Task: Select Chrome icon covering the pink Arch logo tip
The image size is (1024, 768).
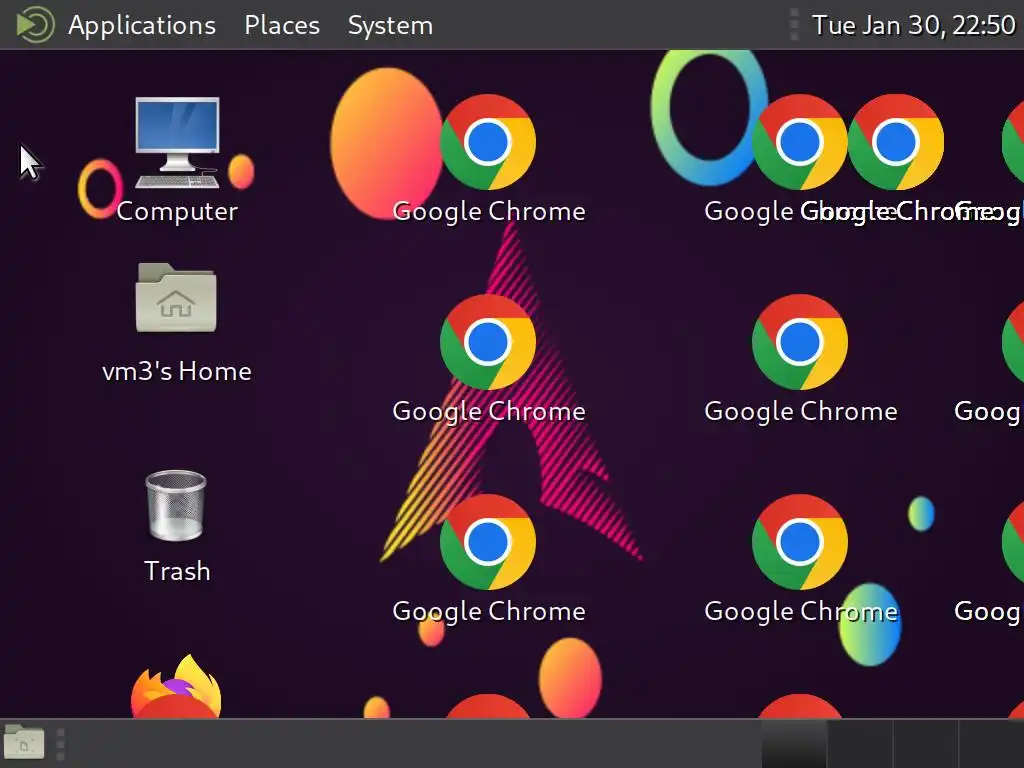Action: click(x=488, y=342)
